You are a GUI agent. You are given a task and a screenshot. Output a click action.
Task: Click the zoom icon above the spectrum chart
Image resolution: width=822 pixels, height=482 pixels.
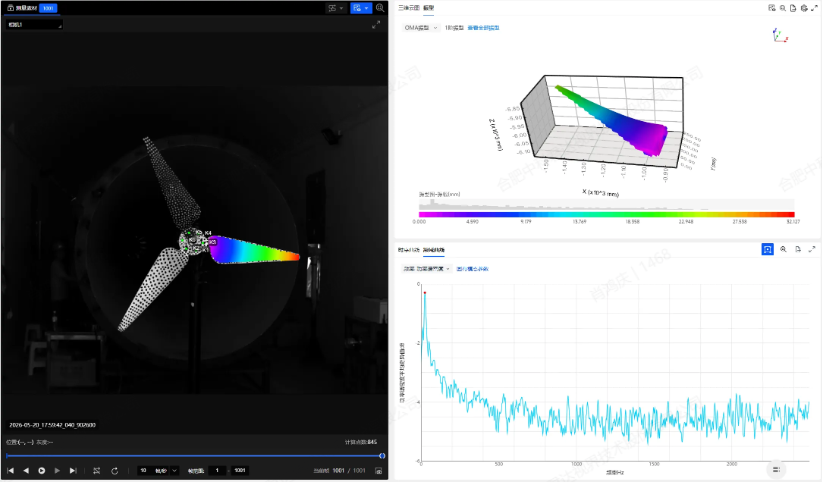(783, 250)
